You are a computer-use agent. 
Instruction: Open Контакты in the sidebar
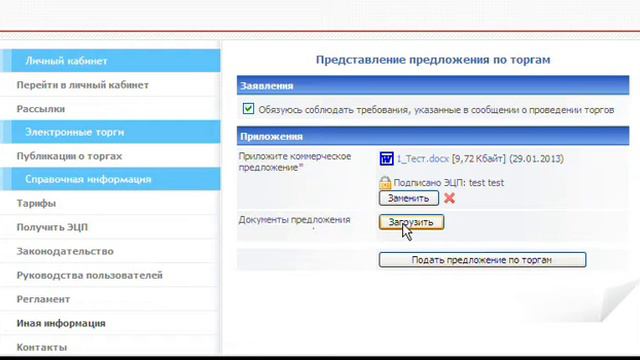[x=42, y=347]
